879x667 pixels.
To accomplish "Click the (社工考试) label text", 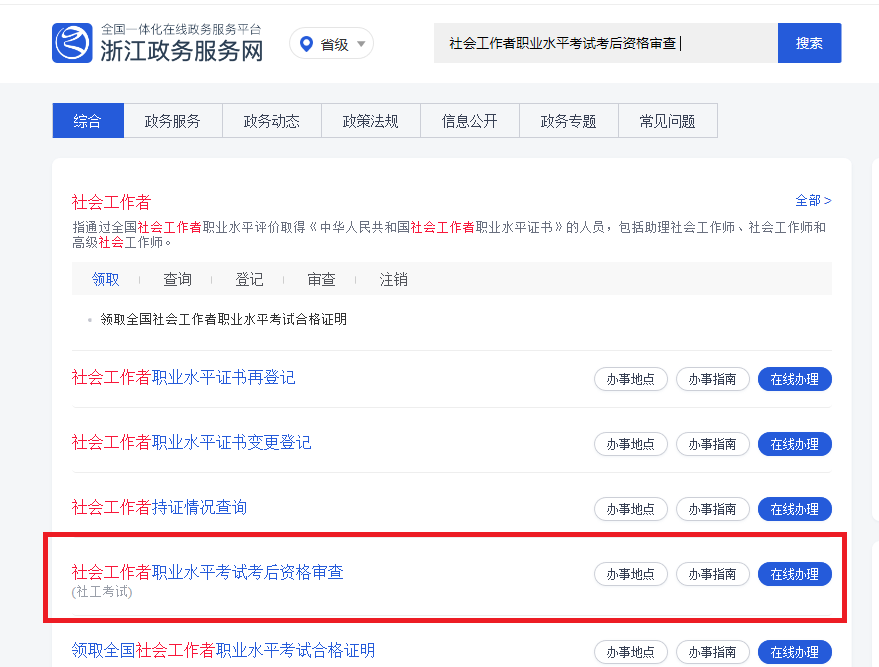I will (102, 592).
